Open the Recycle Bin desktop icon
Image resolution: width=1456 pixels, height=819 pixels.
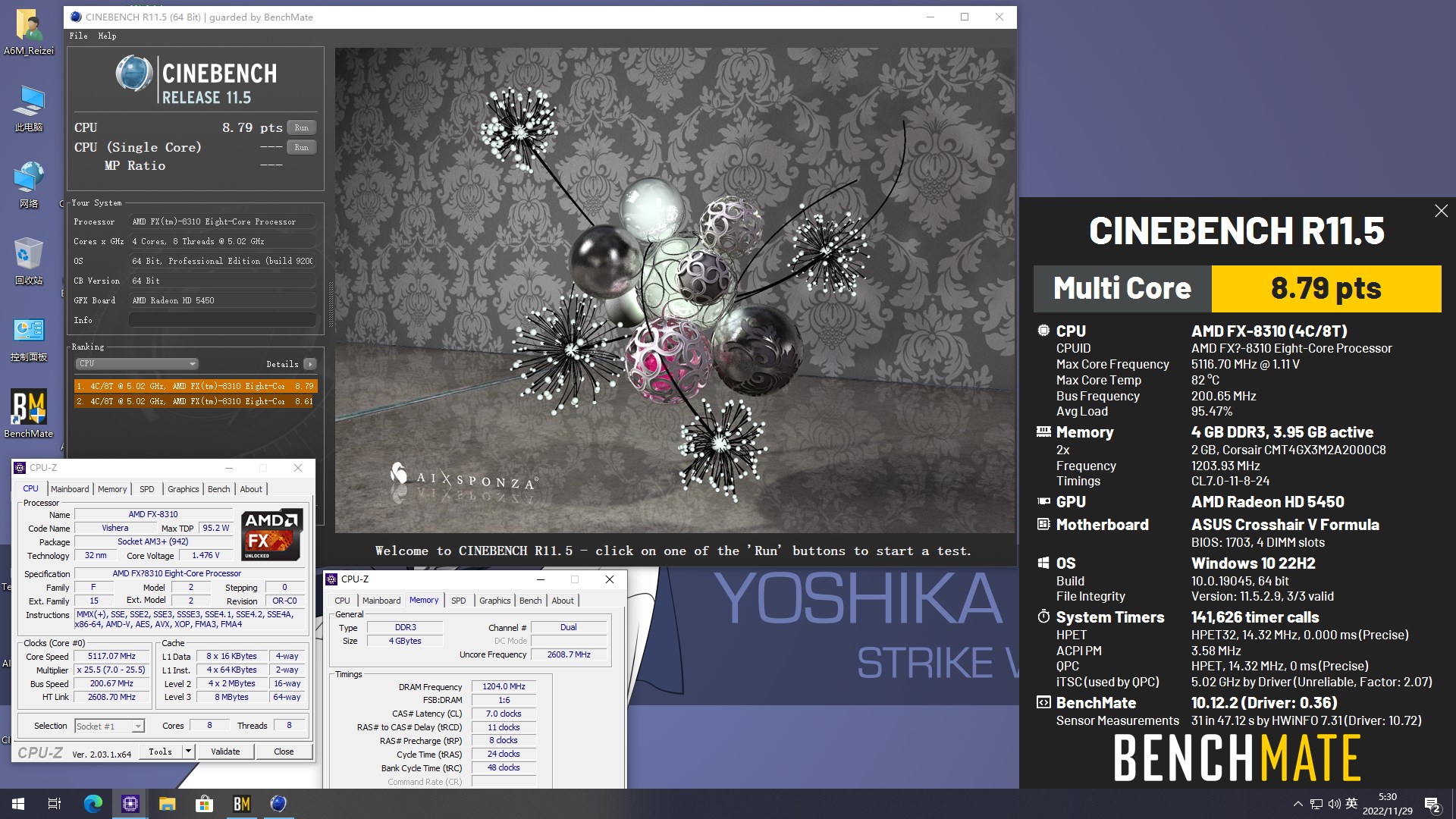click(29, 261)
